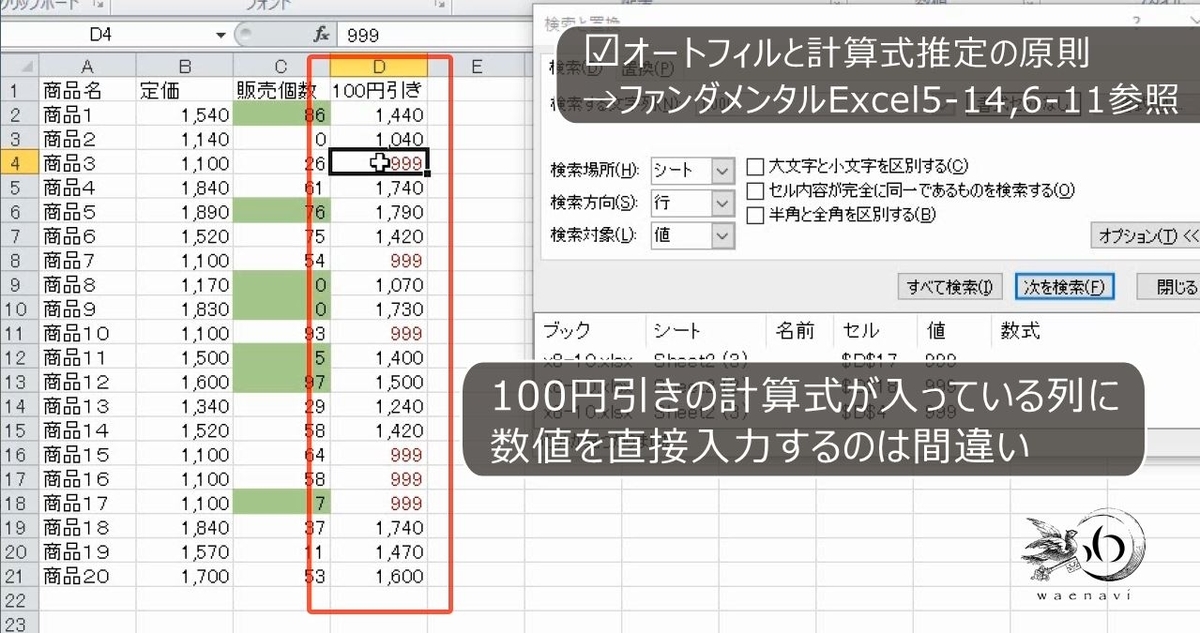Click the 次を検索 button
The image size is (1200, 633).
[x=1062, y=286]
